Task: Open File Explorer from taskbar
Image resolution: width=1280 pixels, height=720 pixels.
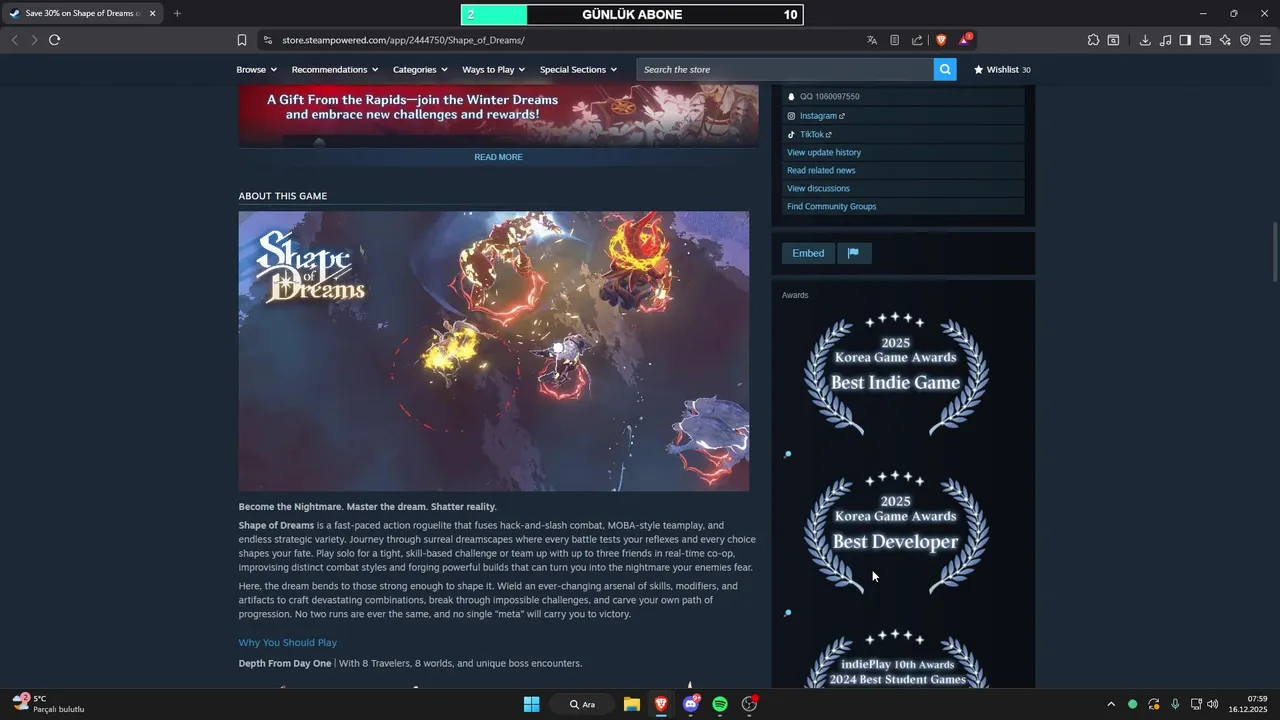Action: click(x=631, y=704)
